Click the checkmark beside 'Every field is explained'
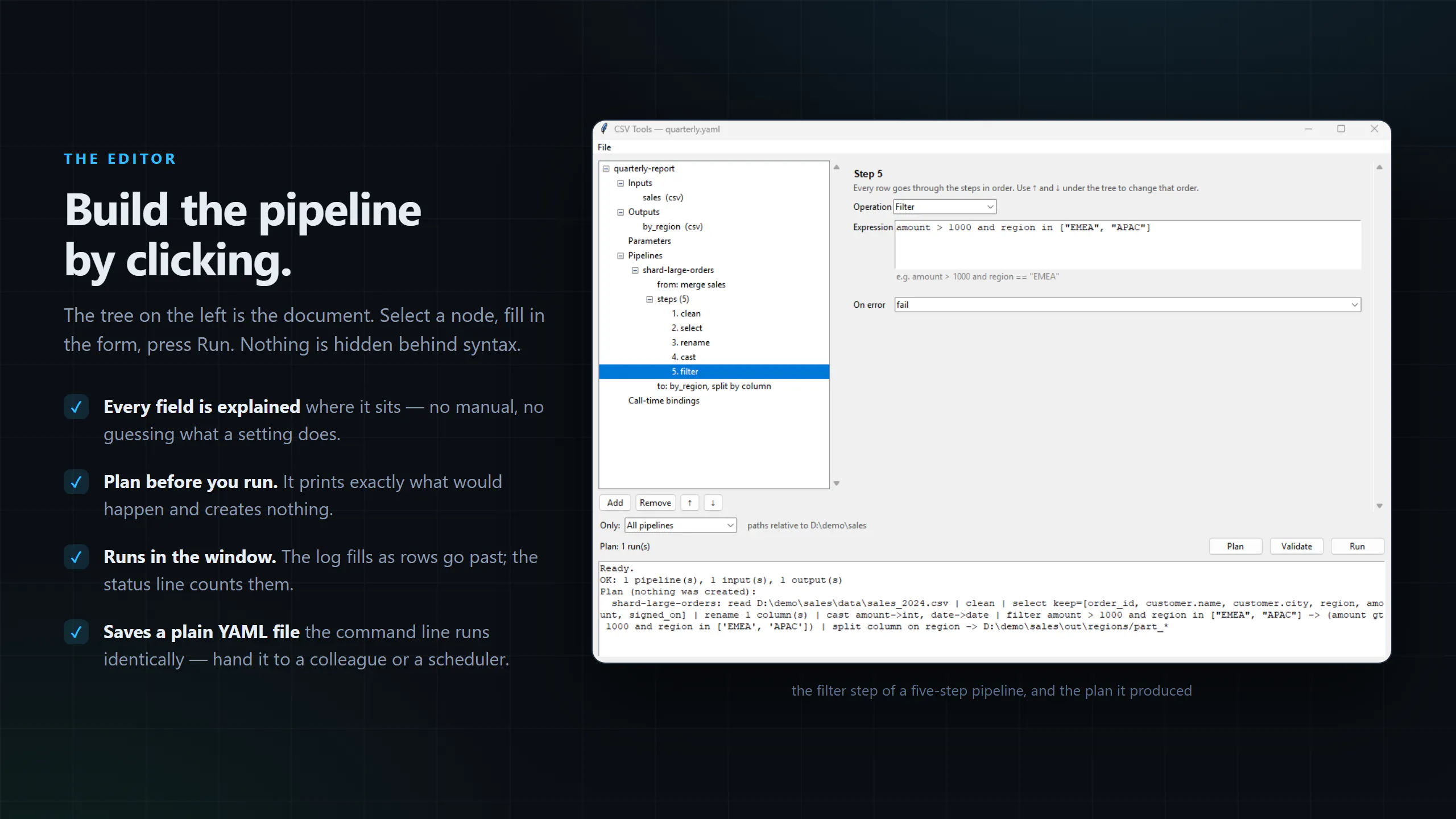This screenshot has width=1456, height=819. 76,407
